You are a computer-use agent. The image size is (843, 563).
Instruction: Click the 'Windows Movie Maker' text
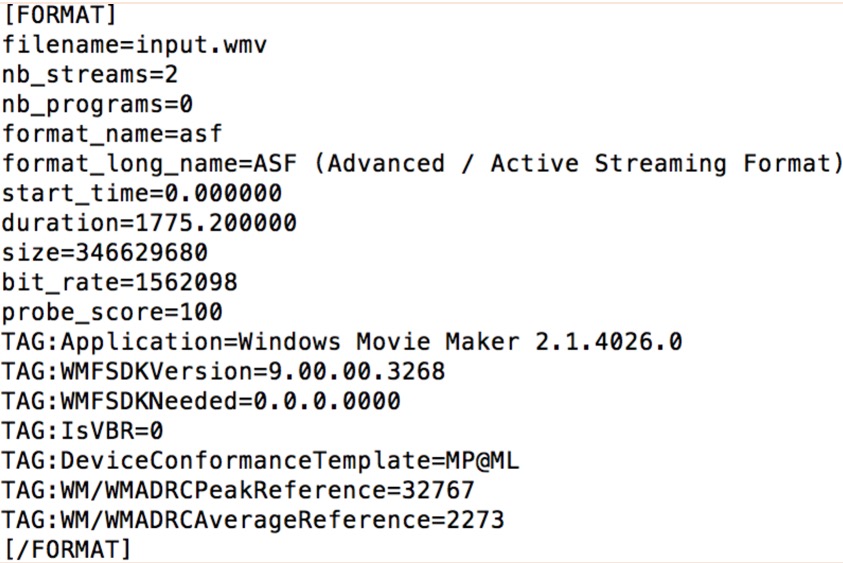click(x=378, y=341)
